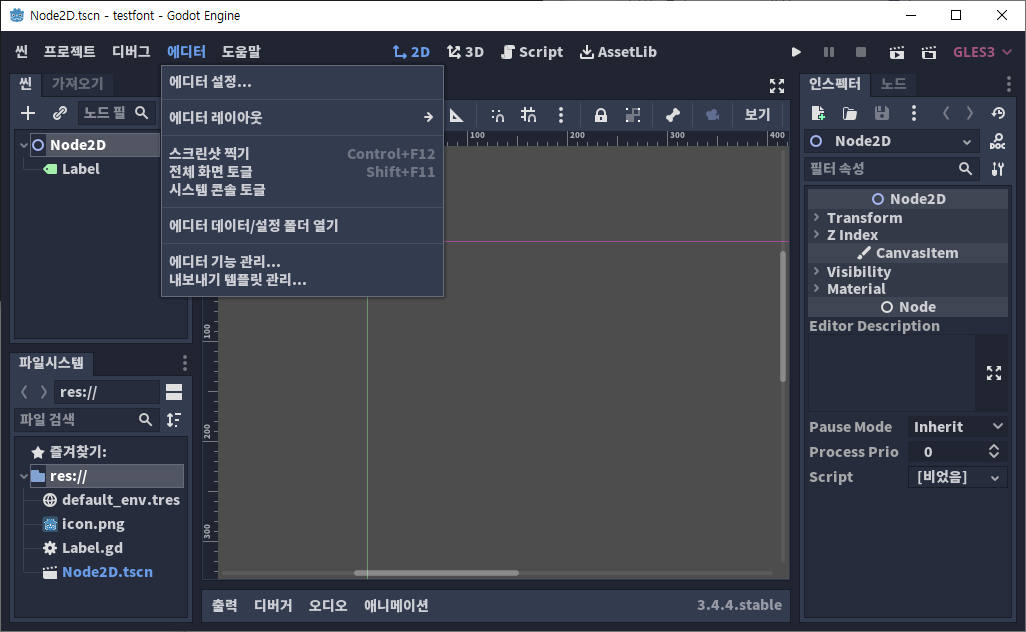Pause the running scene
The width and height of the screenshot is (1026, 632).
828,52
